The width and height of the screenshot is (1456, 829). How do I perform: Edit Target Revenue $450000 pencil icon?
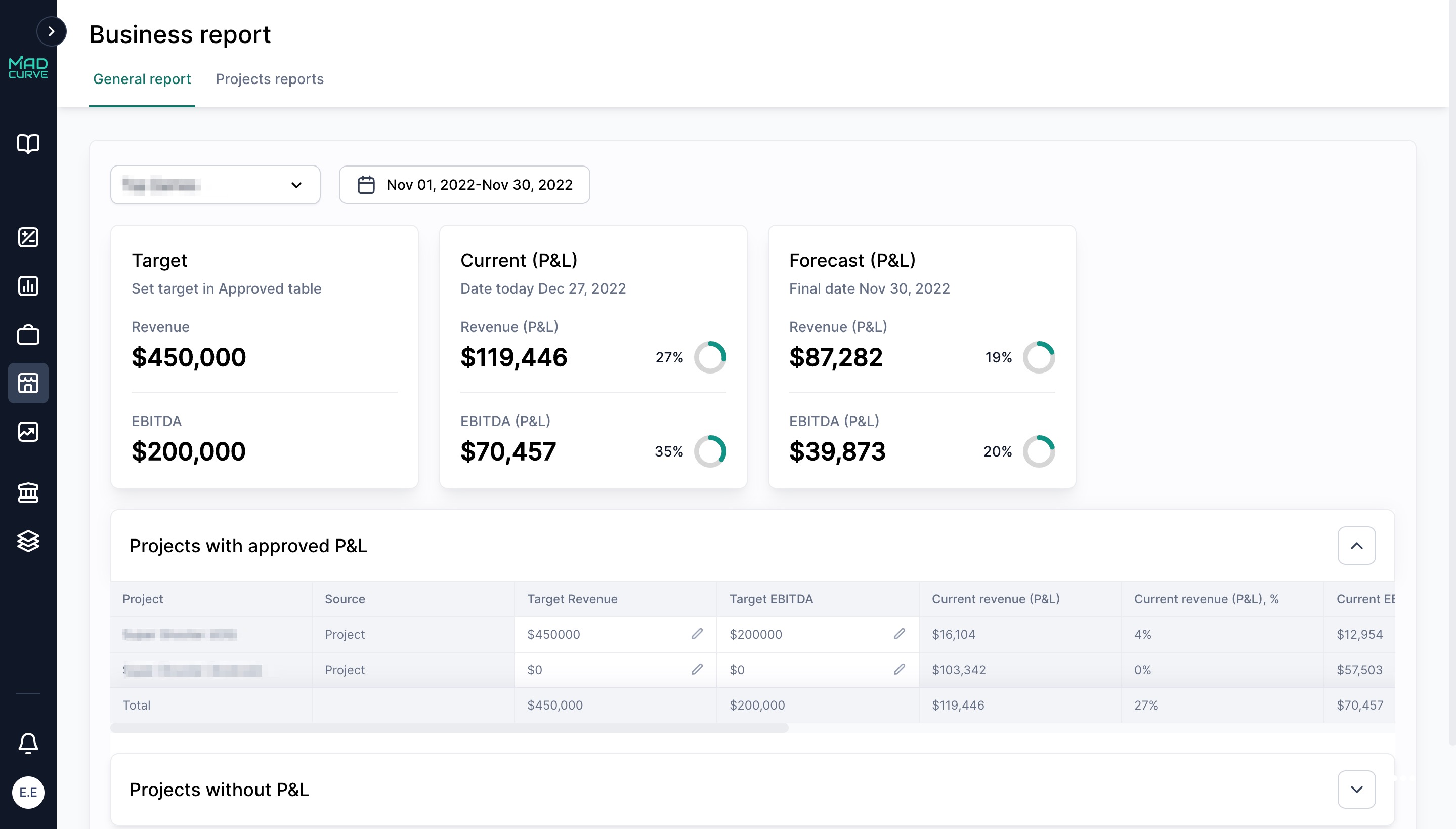[697, 634]
